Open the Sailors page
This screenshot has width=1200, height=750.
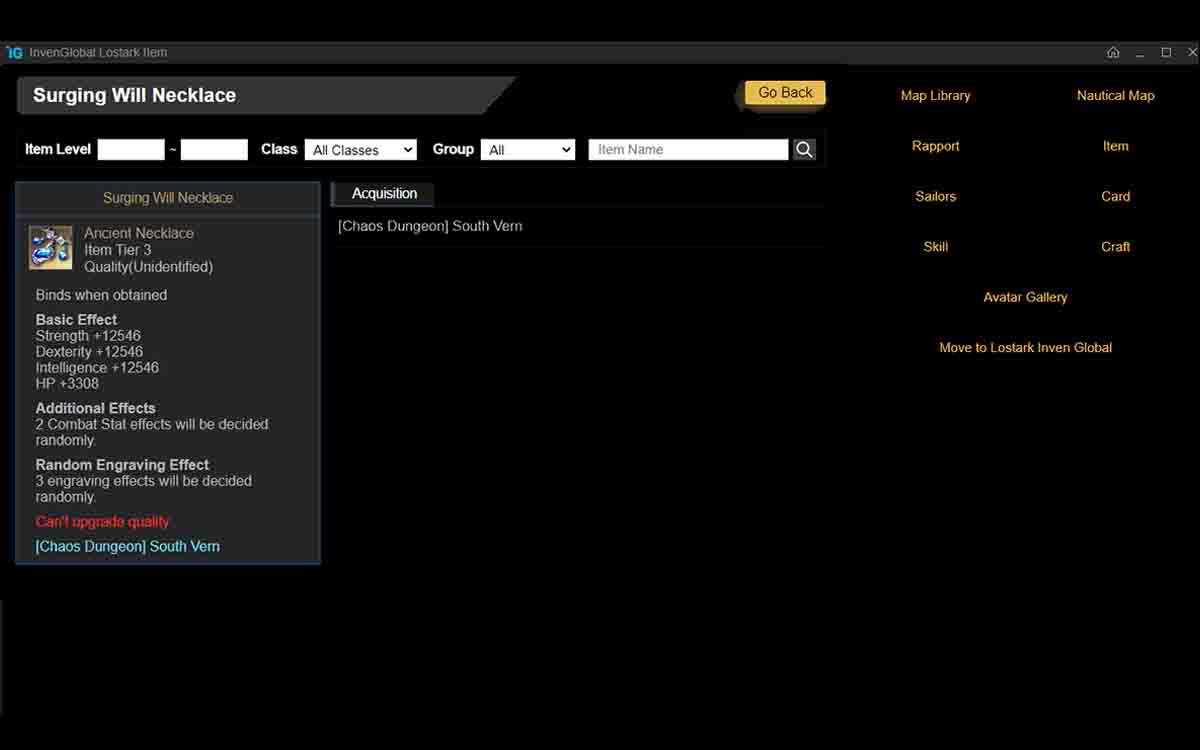coord(935,197)
